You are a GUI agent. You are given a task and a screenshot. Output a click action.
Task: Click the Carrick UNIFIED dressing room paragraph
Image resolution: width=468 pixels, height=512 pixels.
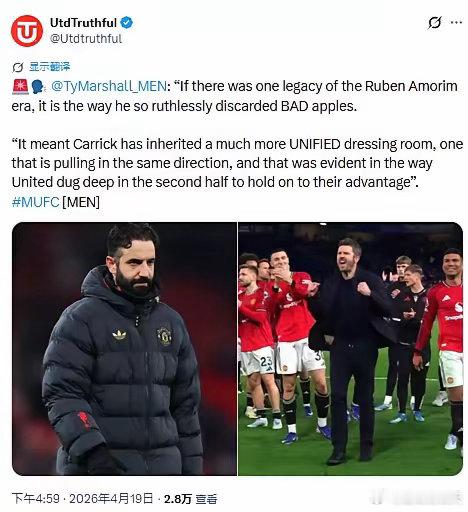(x=237, y=163)
